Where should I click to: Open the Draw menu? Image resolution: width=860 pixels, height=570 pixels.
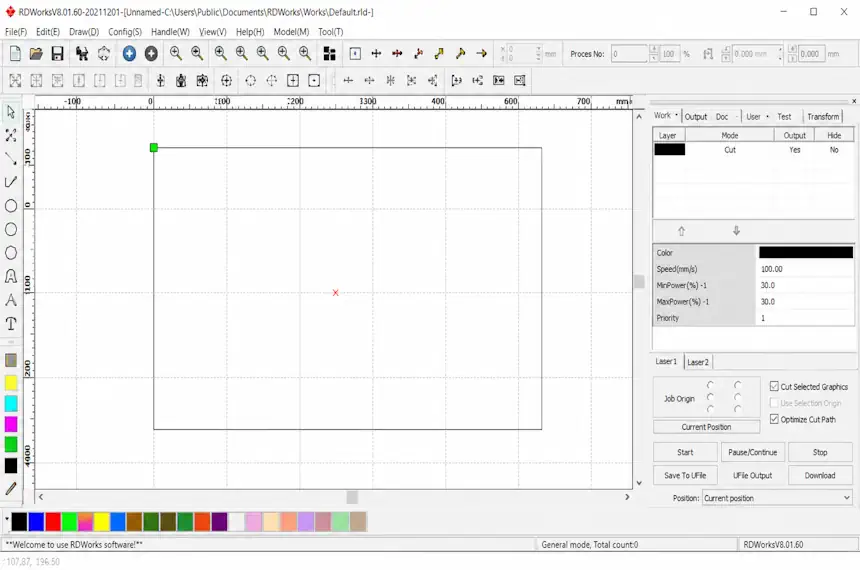coord(84,32)
